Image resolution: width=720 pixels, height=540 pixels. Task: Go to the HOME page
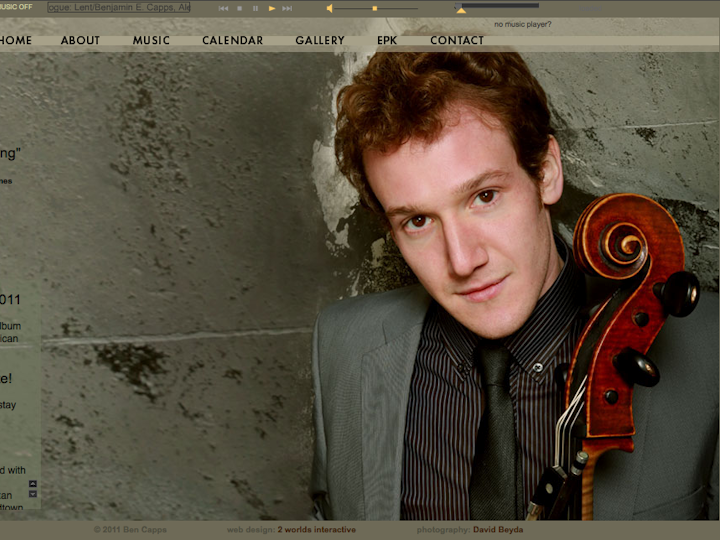pos(15,41)
